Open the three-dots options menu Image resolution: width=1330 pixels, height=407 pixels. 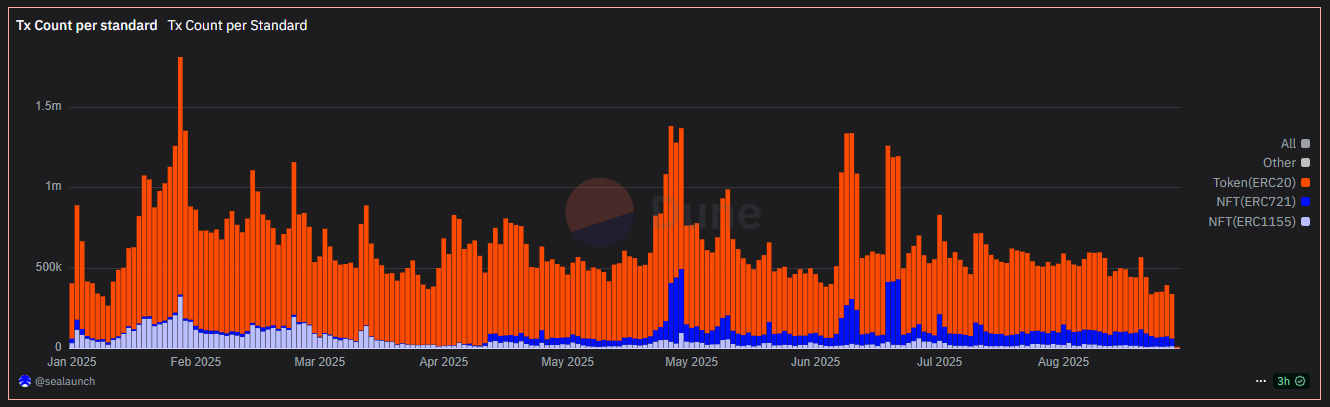coord(1261,381)
